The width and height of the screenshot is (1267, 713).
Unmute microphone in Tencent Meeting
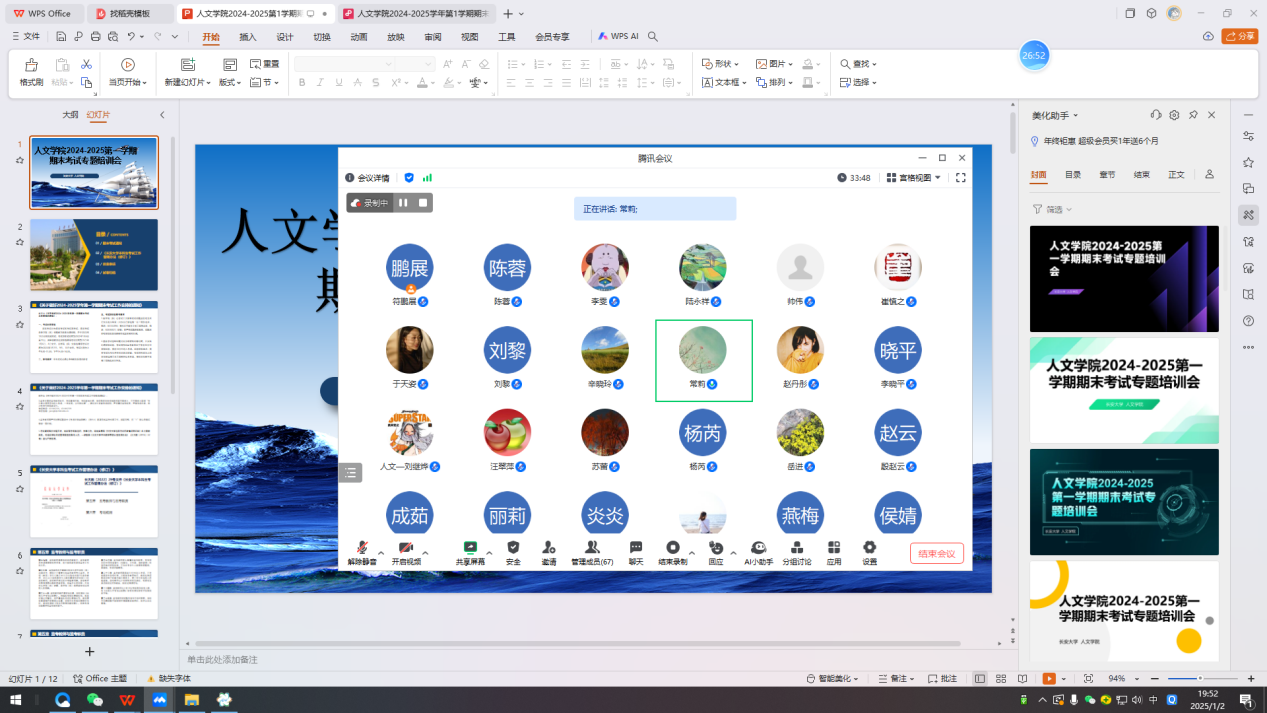point(361,549)
